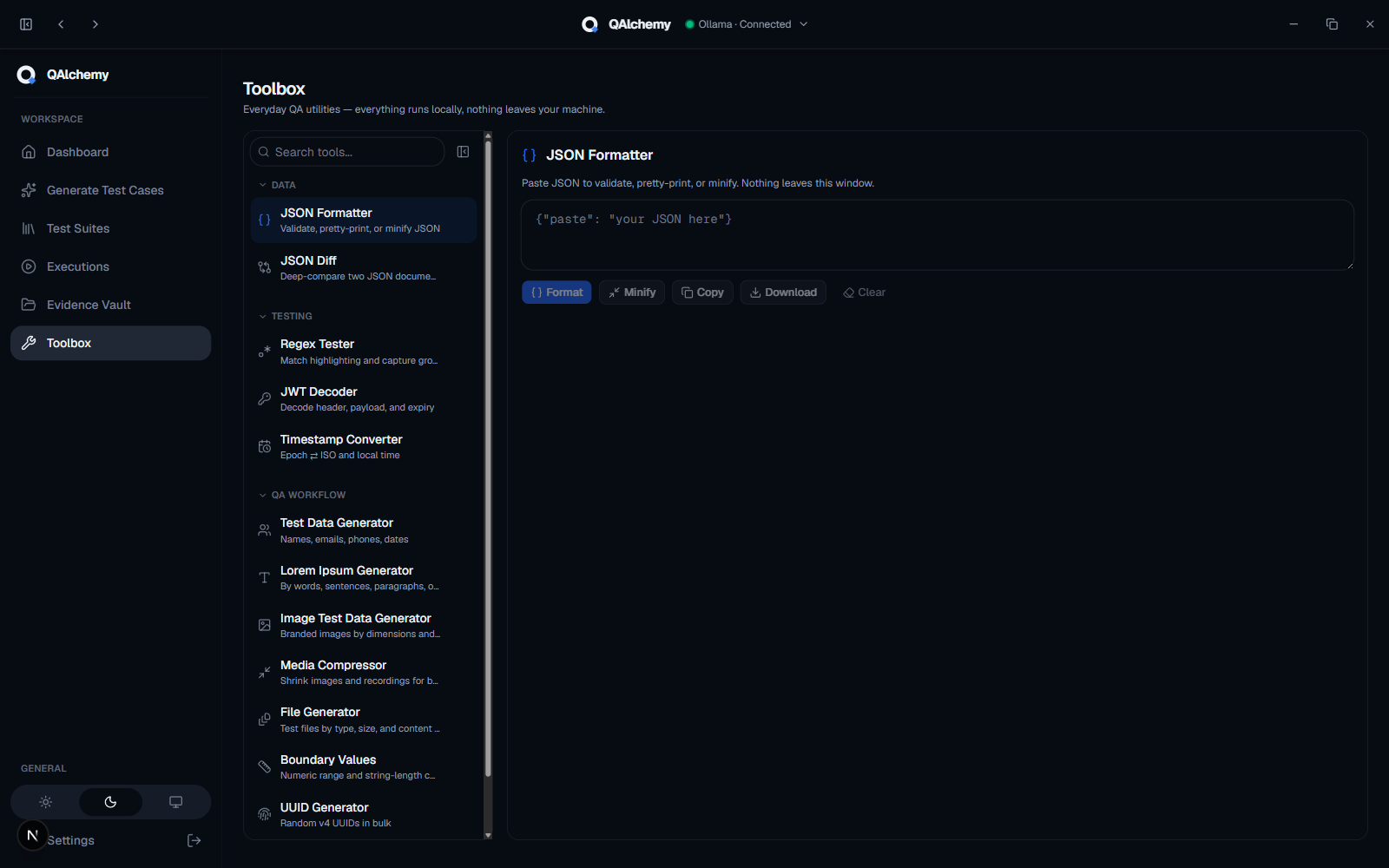1389x868 pixels.
Task: Click the Boundary Values ruler icon
Action: [x=265, y=766]
